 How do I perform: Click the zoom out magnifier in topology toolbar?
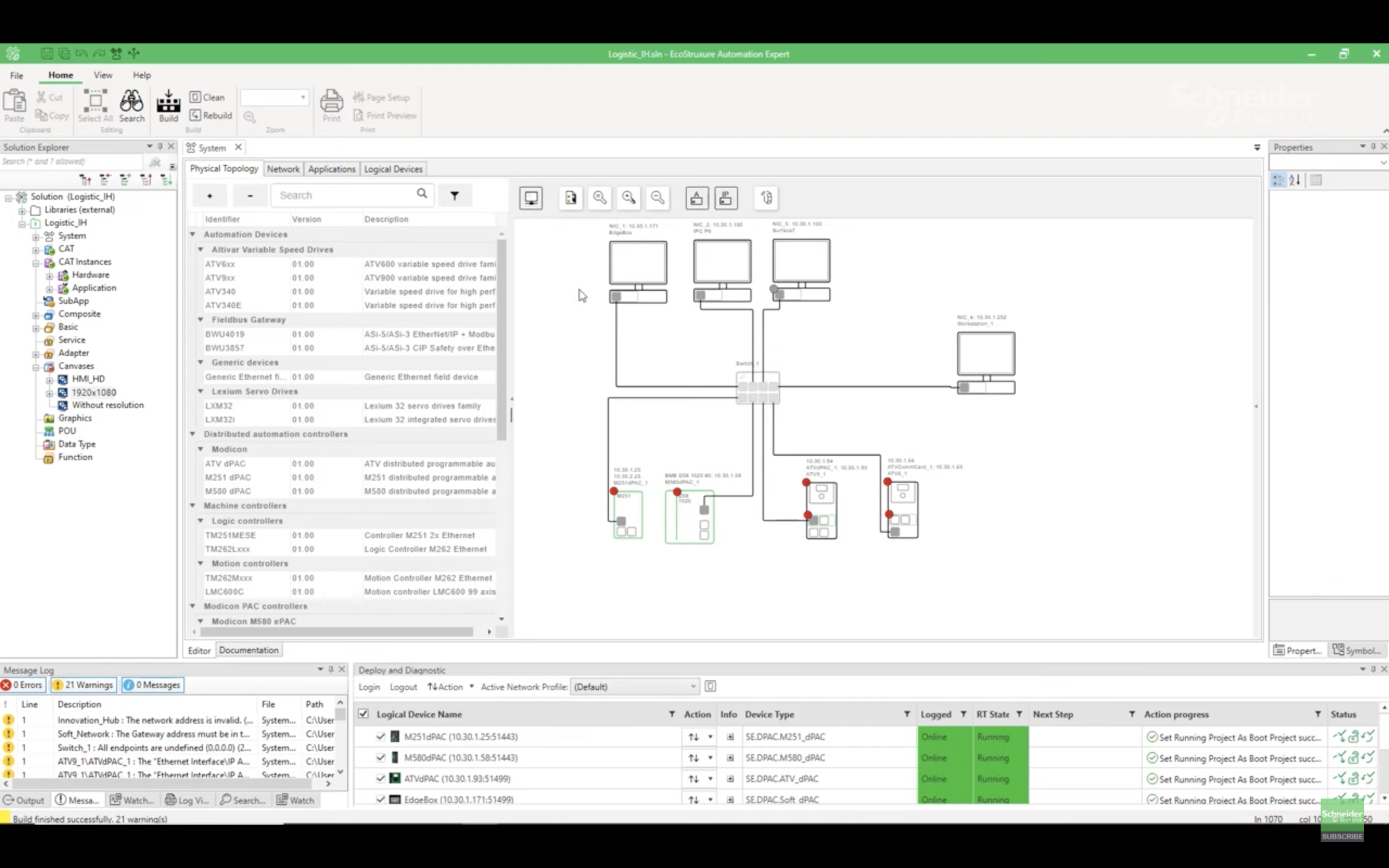pyautogui.click(x=658, y=198)
